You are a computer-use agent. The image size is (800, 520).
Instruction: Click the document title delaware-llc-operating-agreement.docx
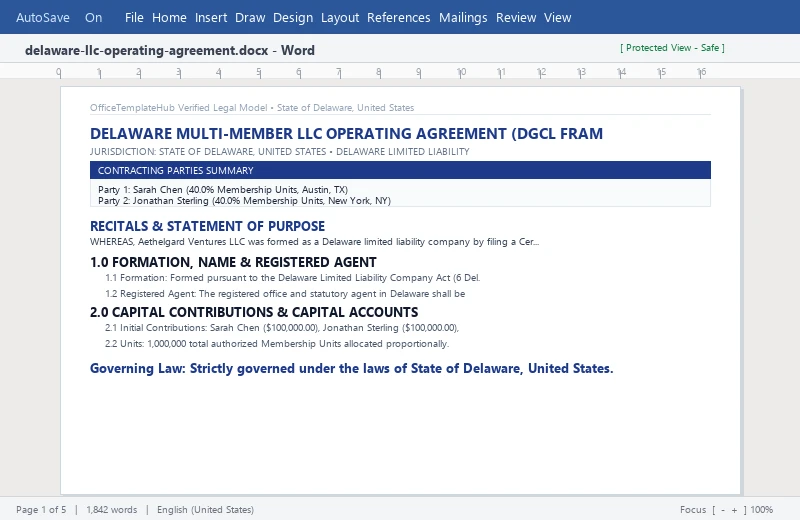[146, 51]
